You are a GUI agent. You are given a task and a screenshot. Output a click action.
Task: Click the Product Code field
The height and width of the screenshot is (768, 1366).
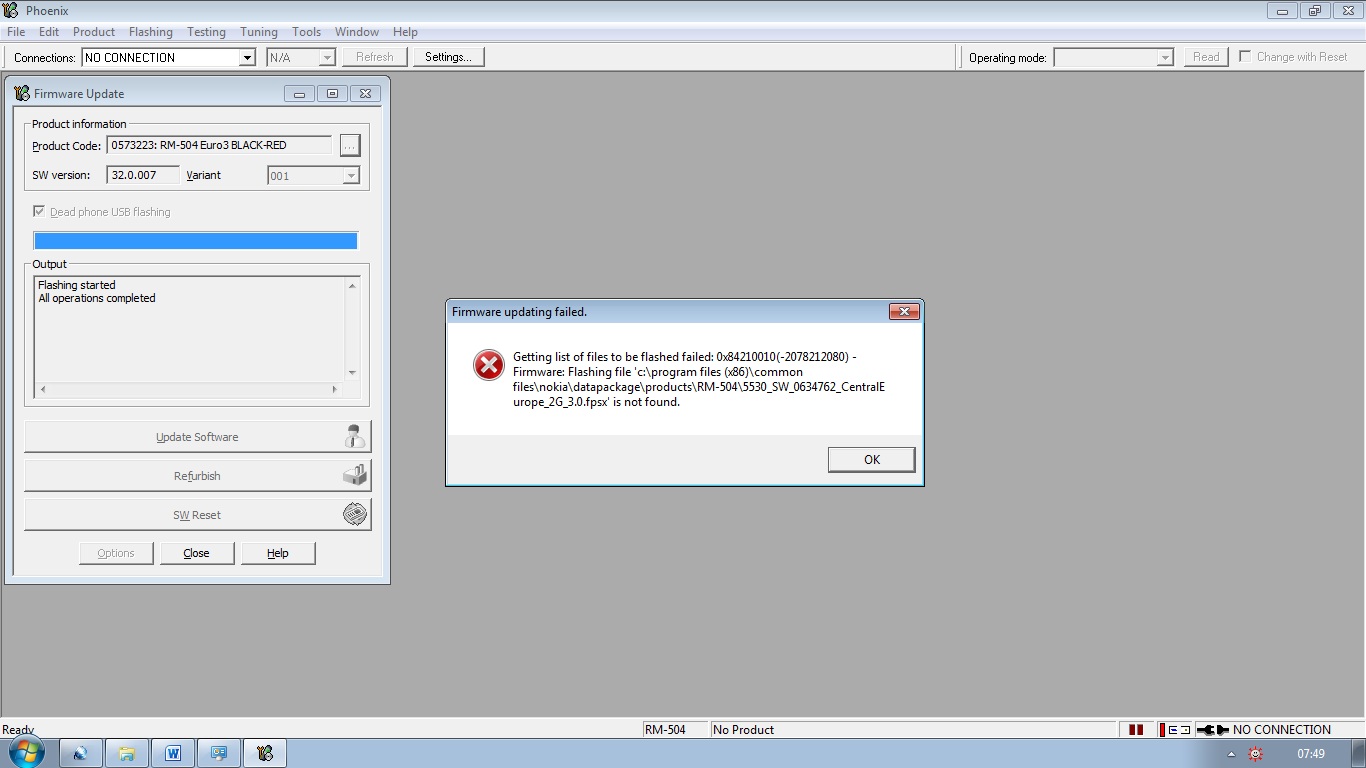coord(219,145)
